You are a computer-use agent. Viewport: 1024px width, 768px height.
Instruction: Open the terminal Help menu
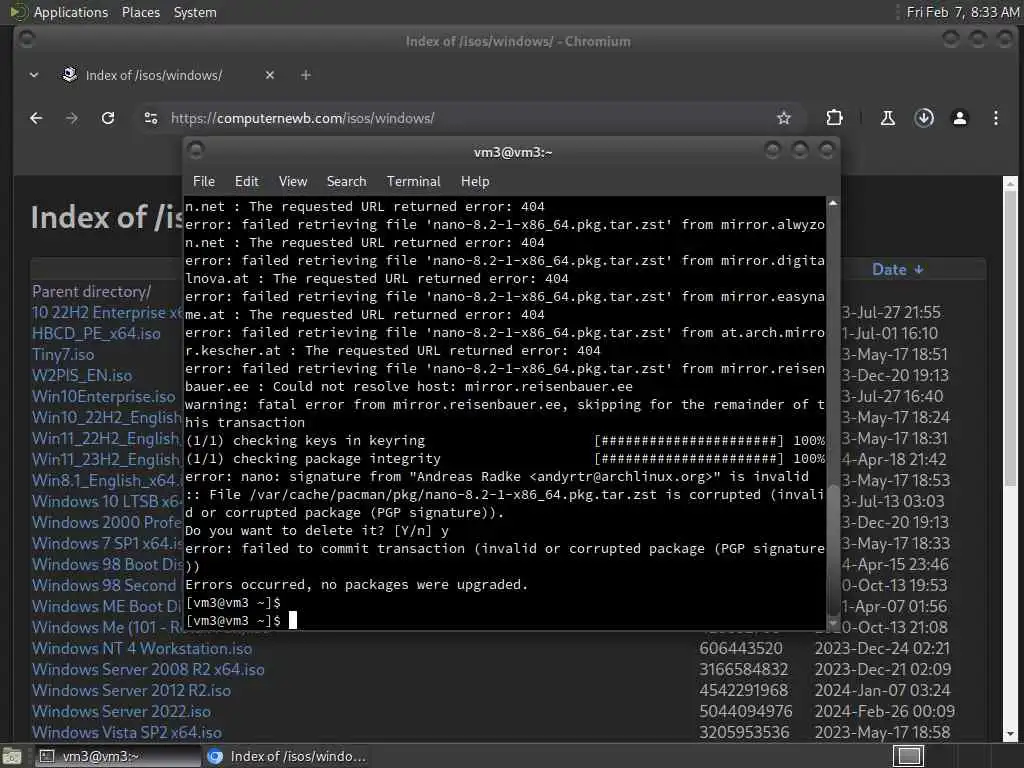point(475,182)
